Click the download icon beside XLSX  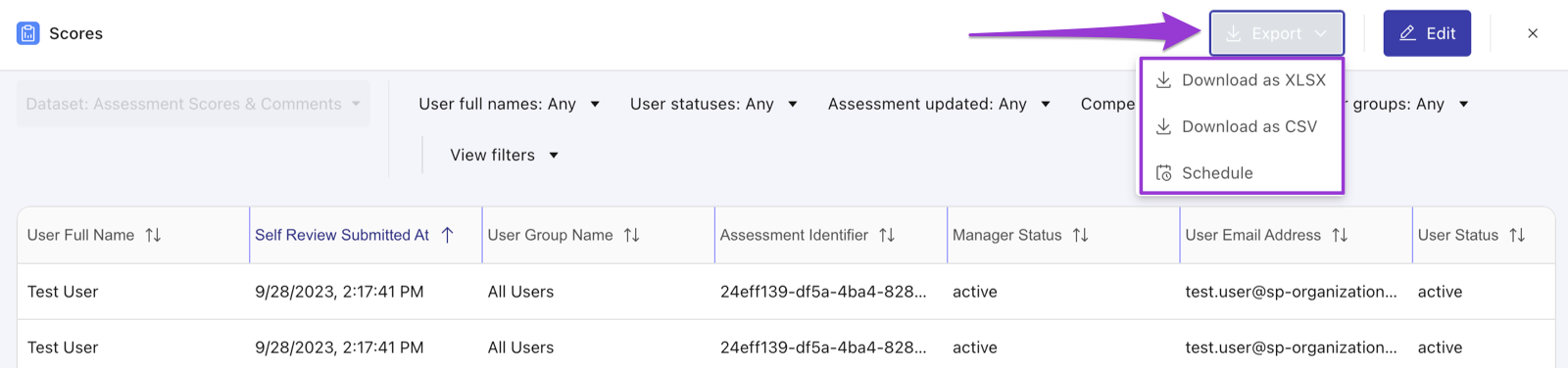coord(1163,80)
